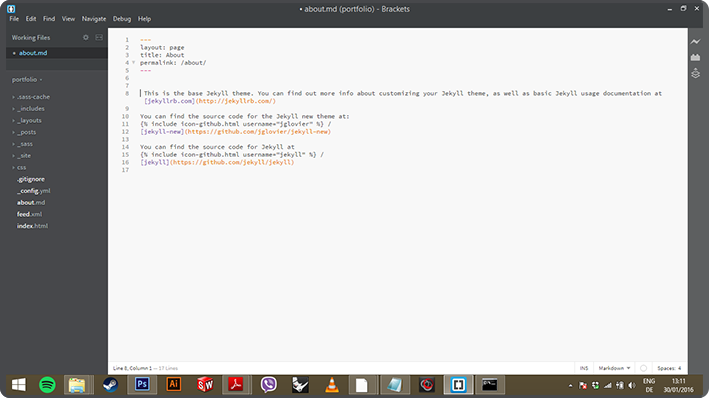This screenshot has width=709, height=399.
Task: Click the Working Files header
Action: click(x=31, y=38)
